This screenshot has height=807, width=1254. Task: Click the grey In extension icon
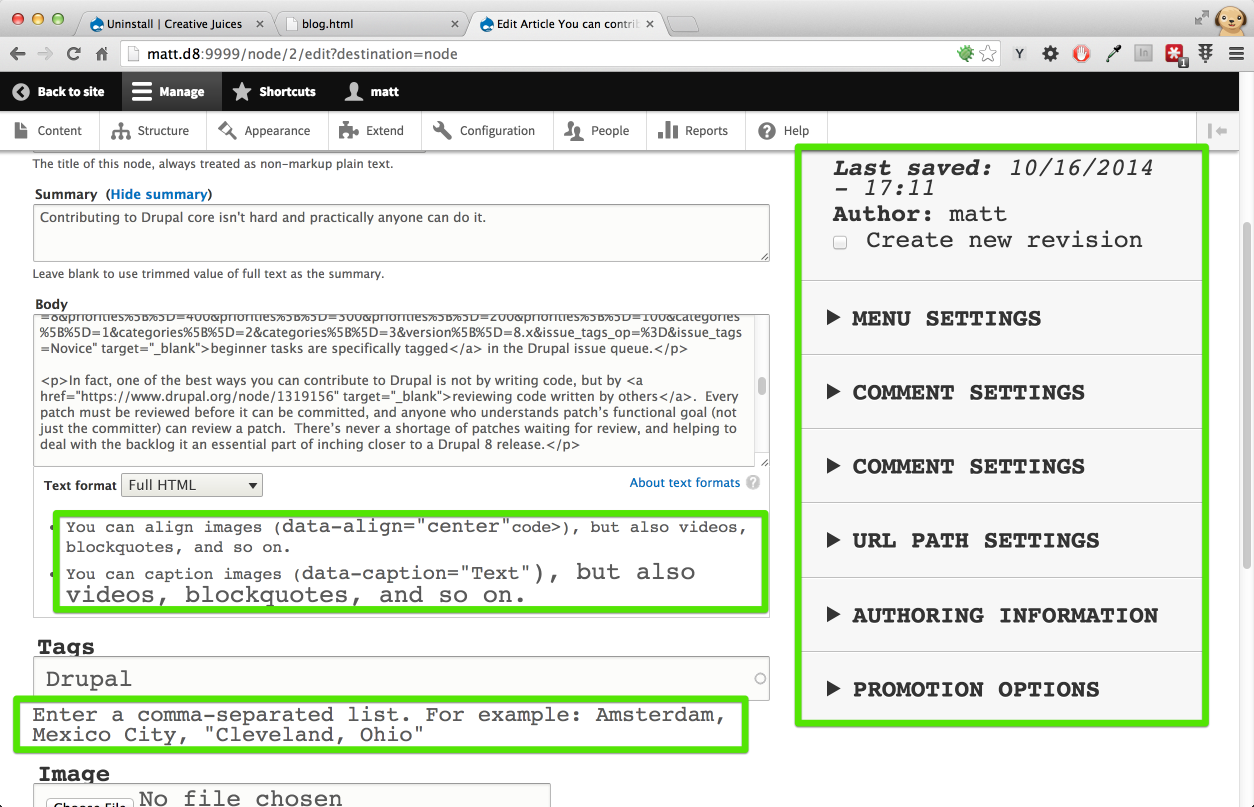click(1144, 54)
